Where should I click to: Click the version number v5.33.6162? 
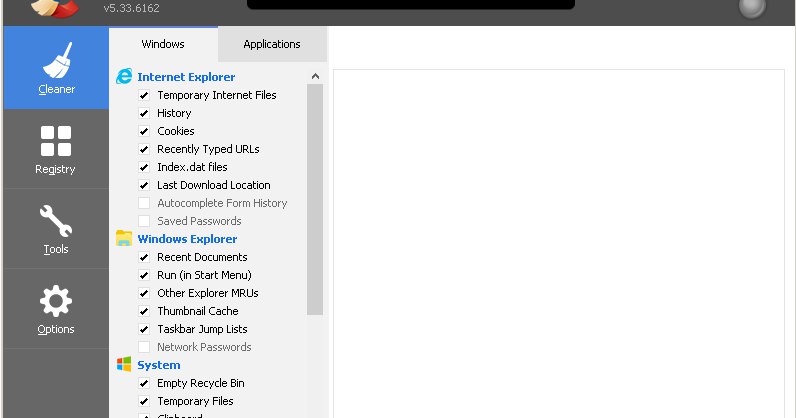click(x=131, y=8)
